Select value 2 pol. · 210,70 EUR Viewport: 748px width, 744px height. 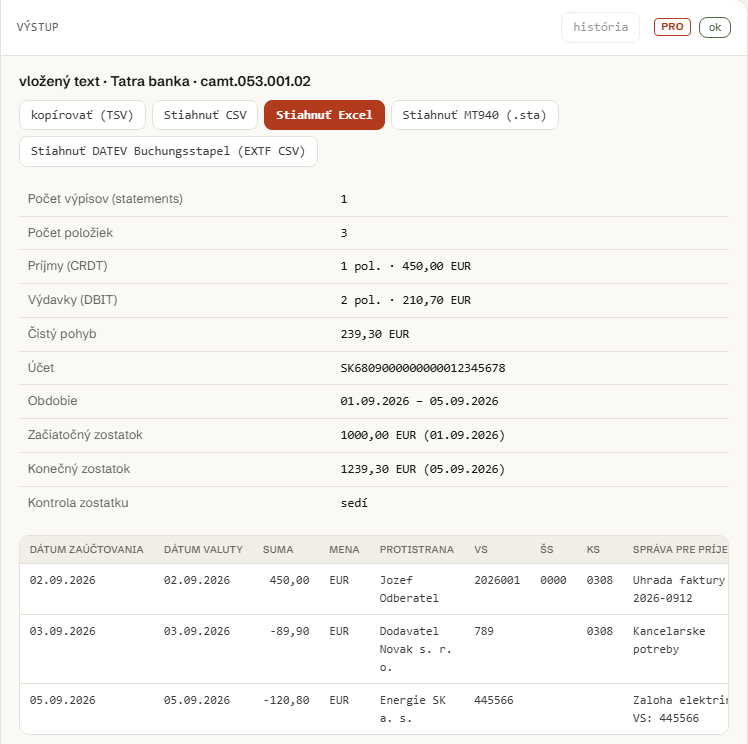[x=405, y=300]
